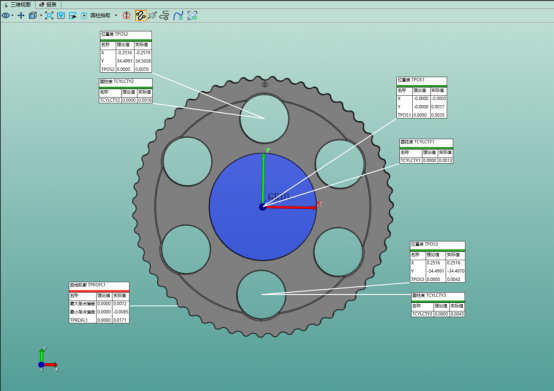Click the scan frame with green dot icon
Image resolution: width=554 pixels, height=391 pixels.
coord(192,16)
